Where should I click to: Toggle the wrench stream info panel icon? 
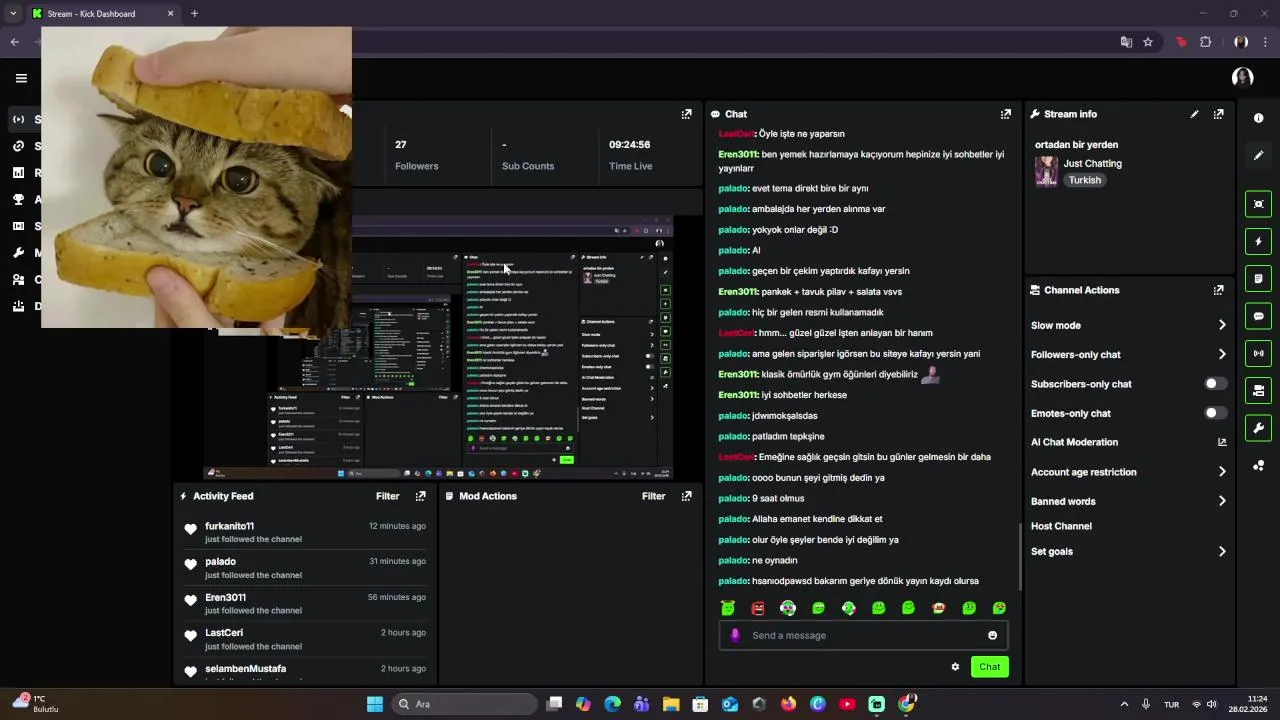pos(1258,428)
